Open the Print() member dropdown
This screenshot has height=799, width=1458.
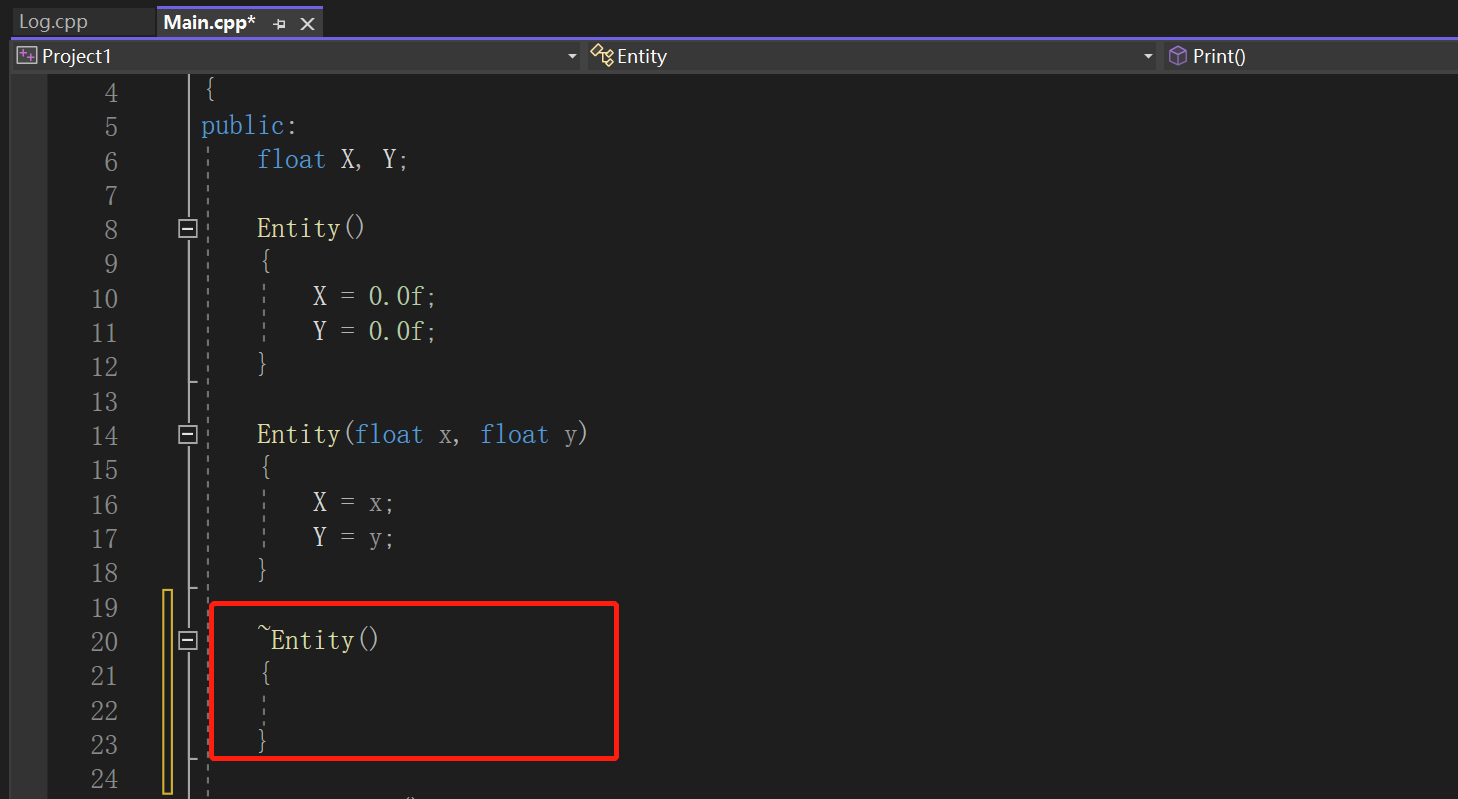point(1309,56)
